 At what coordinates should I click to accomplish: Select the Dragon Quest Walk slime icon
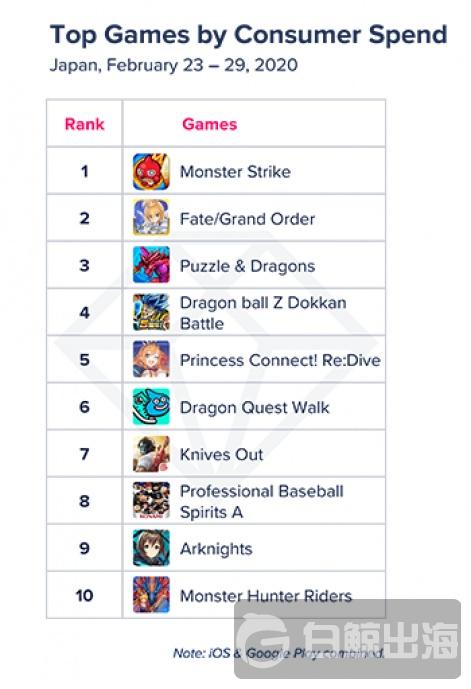pyautogui.click(x=151, y=407)
